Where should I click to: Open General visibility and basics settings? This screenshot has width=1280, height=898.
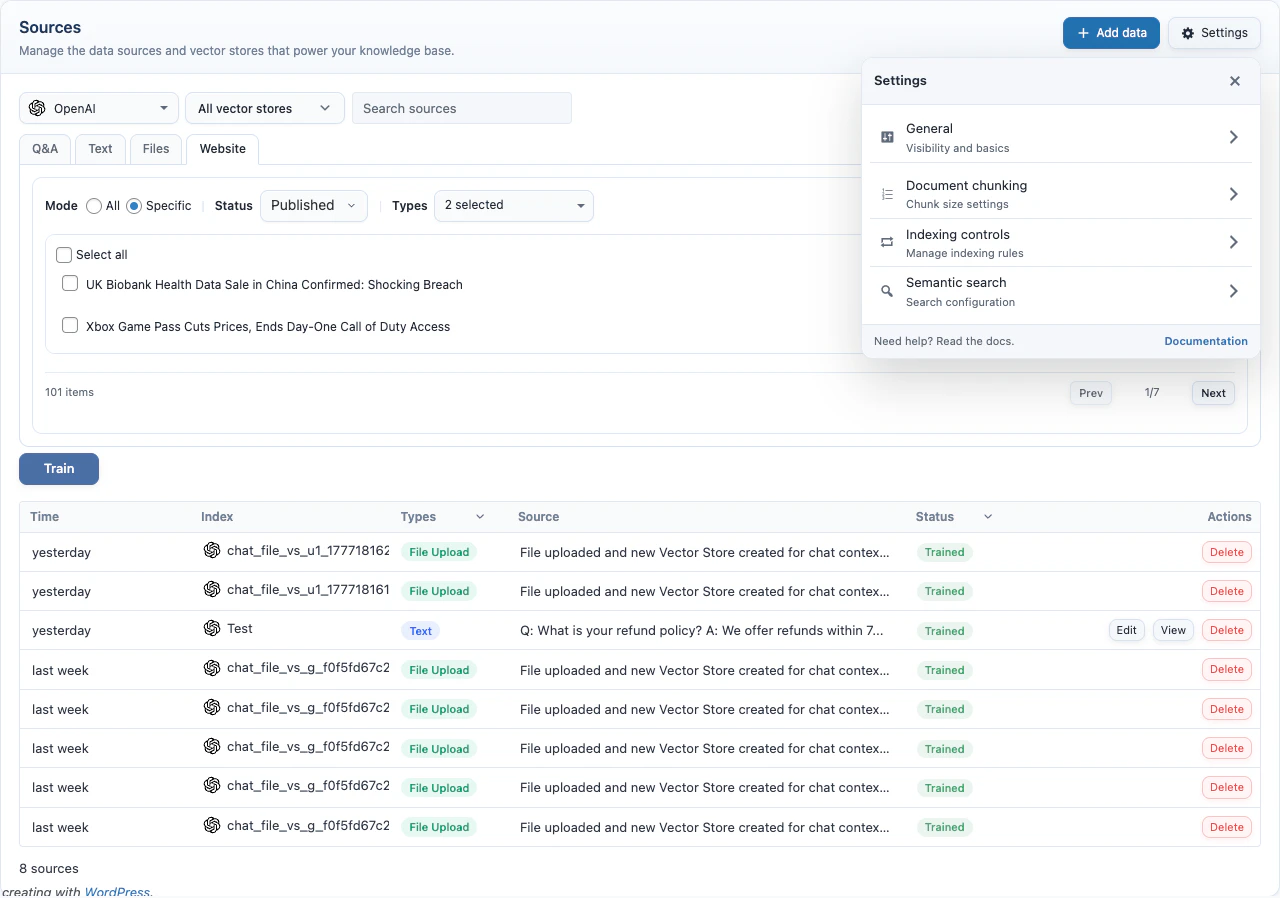click(x=1060, y=136)
